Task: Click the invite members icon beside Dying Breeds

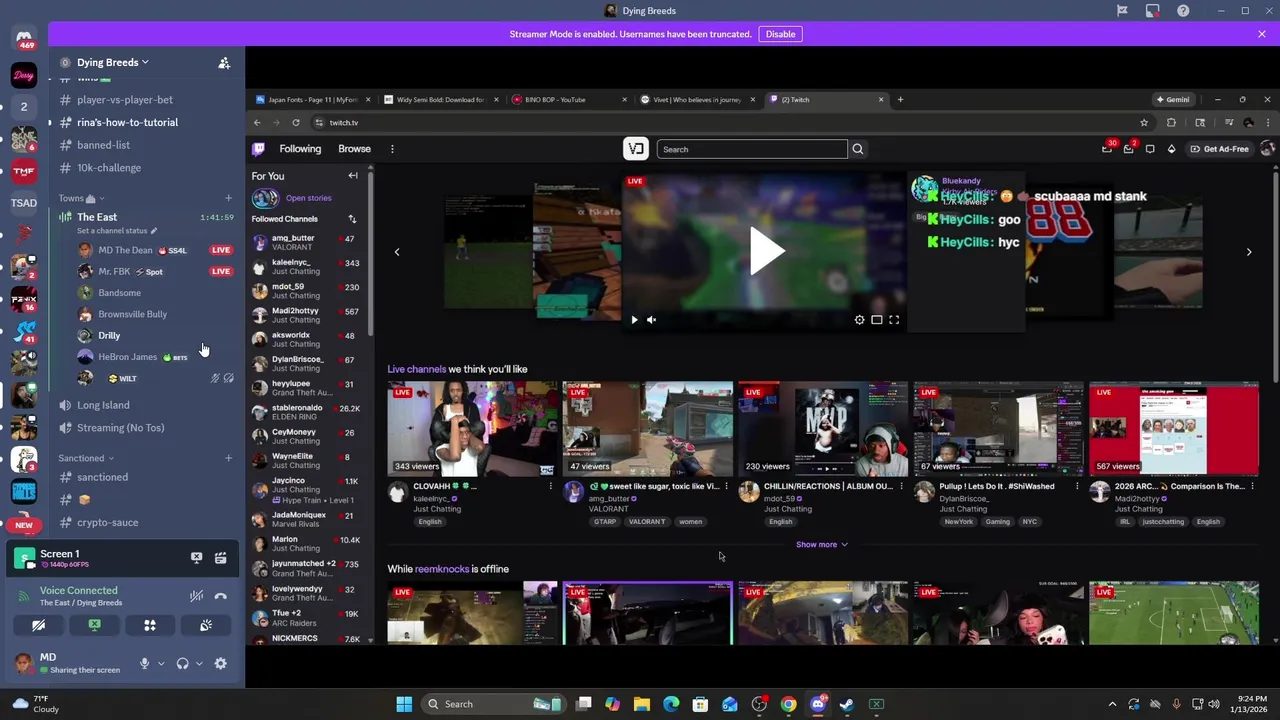Action: [224, 62]
